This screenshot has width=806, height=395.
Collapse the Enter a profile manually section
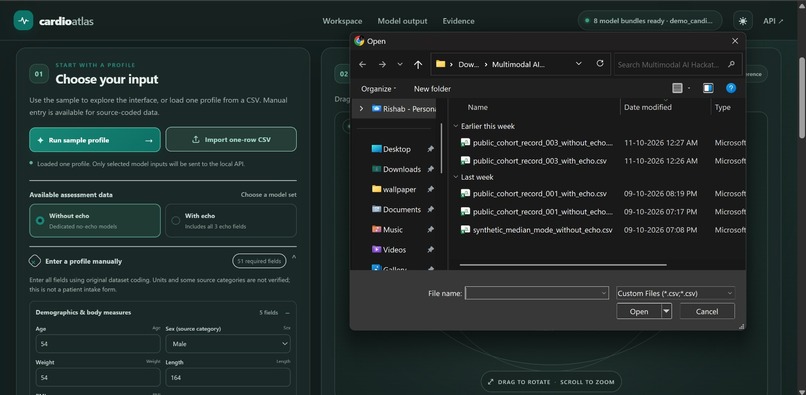[x=294, y=257]
